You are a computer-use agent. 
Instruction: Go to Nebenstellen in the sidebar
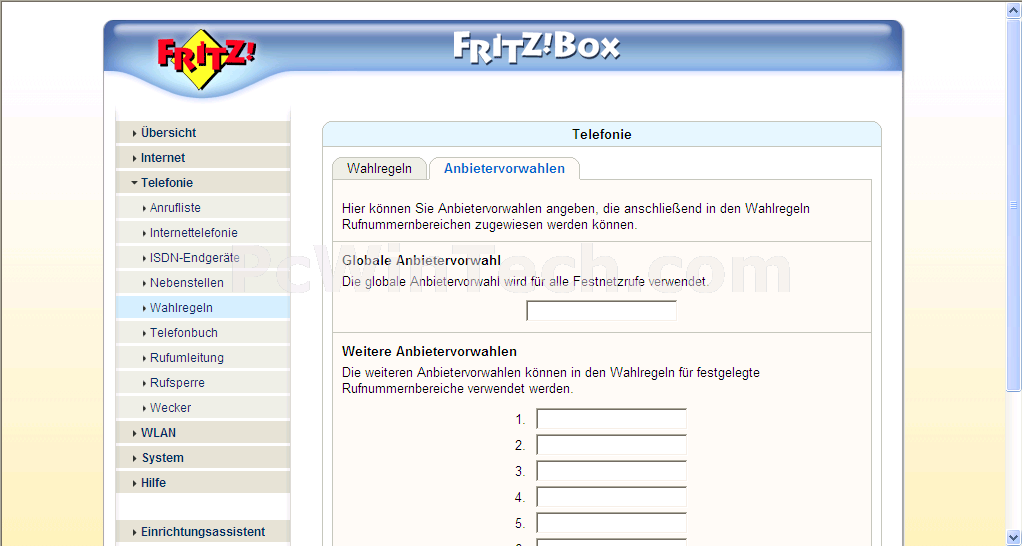[203, 283]
